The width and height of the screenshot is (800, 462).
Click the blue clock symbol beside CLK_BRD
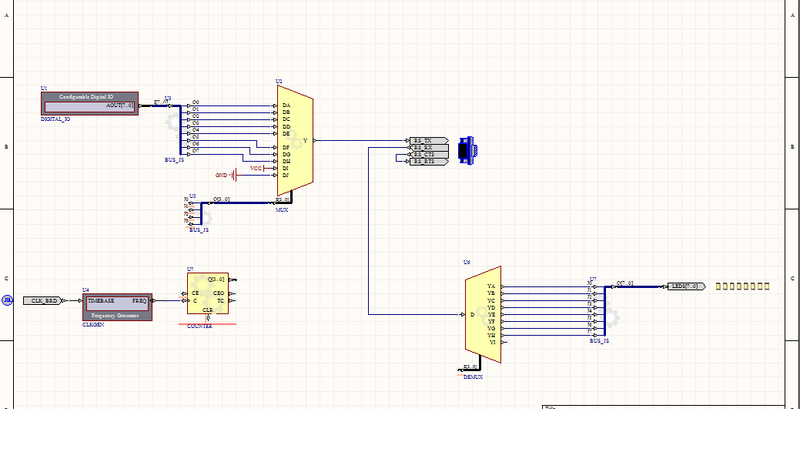(x=7, y=300)
